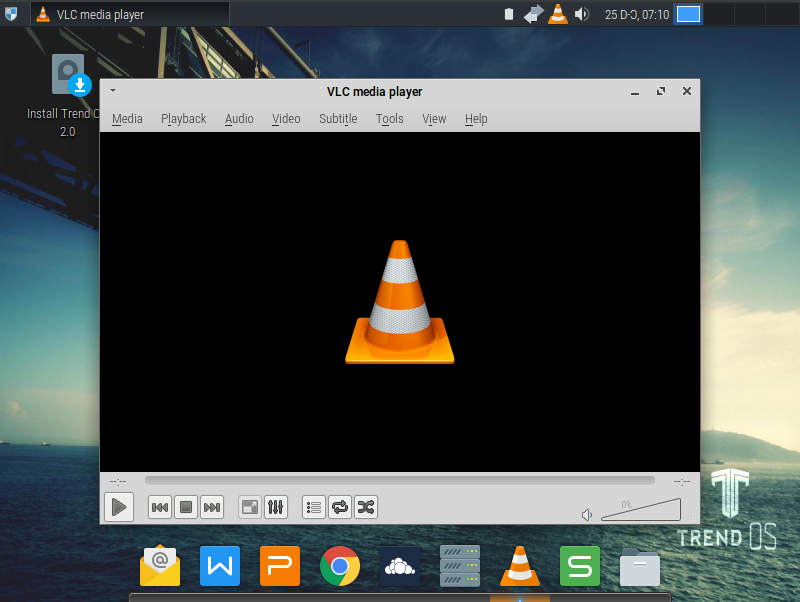
Task: Stop playback with the stop button
Action: (185, 507)
